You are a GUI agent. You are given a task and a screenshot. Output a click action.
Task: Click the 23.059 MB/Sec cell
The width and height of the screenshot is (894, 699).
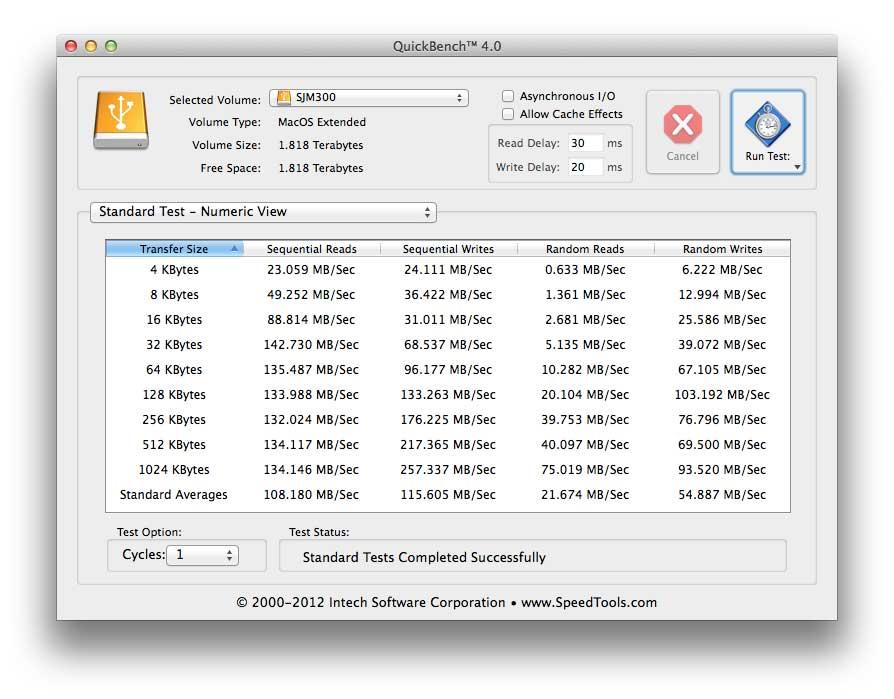pos(311,270)
